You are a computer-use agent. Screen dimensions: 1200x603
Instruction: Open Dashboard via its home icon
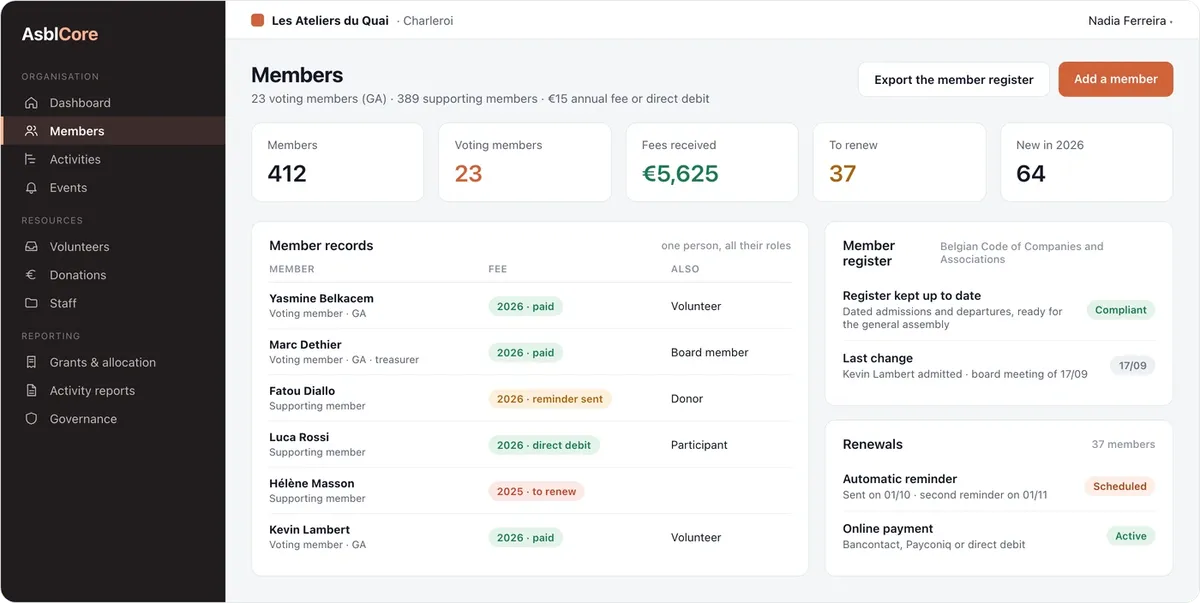click(31, 103)
